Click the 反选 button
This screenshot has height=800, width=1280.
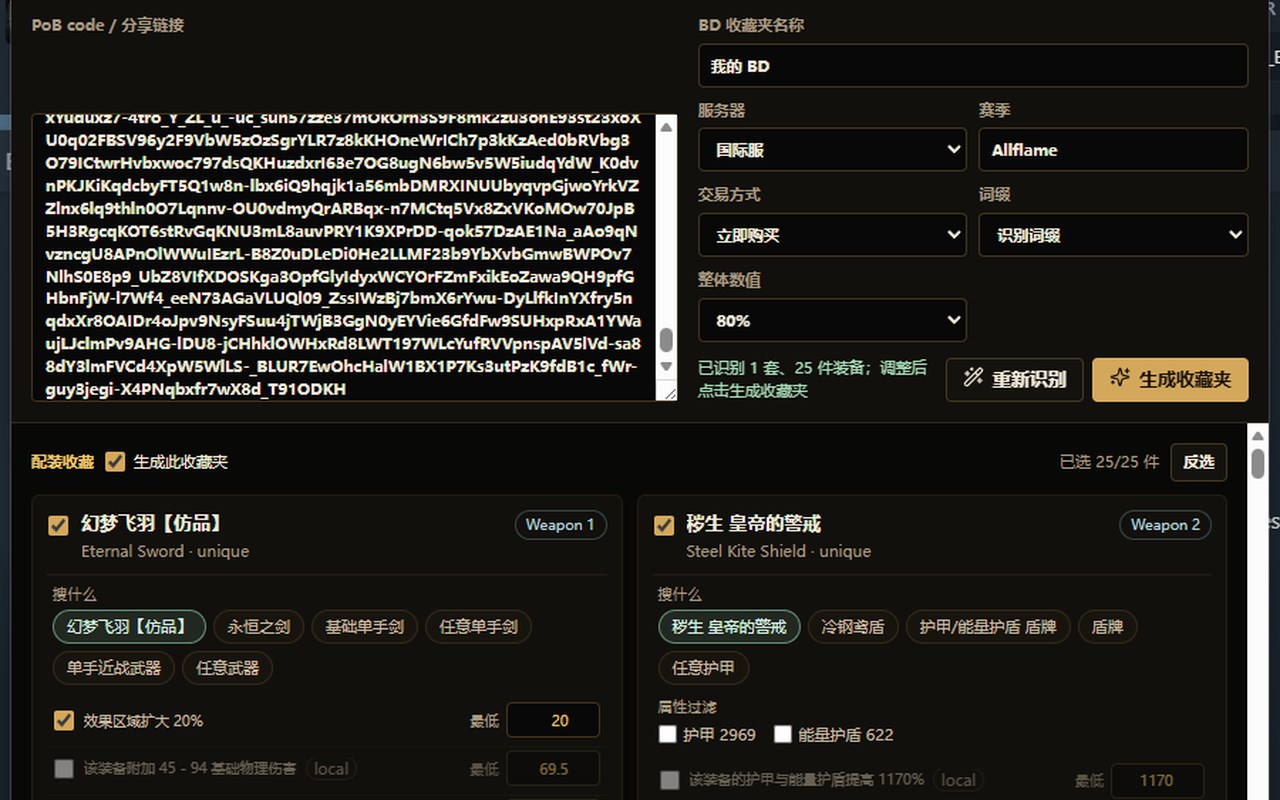(1198, 462)
